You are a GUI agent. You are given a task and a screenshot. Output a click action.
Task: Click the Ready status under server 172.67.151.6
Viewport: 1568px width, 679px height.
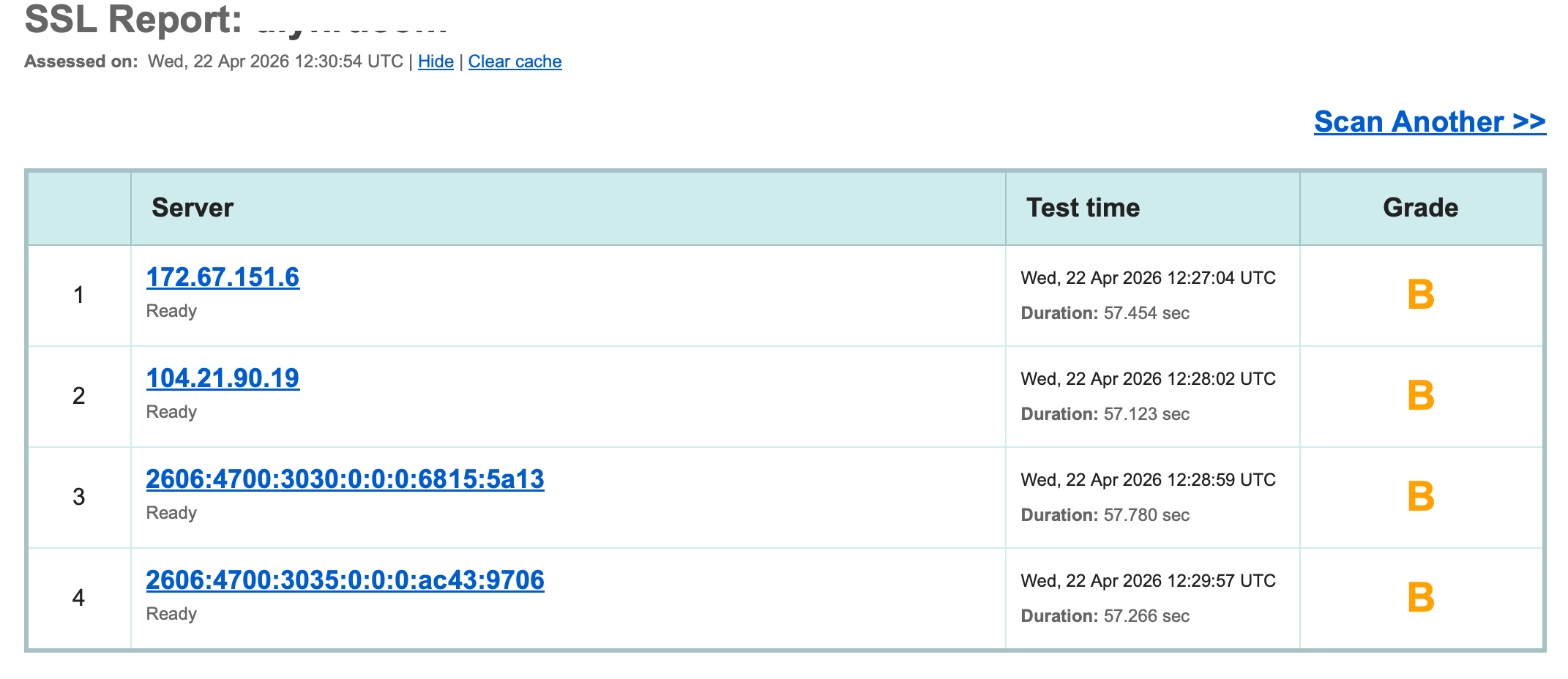click(x=171, y=310)
